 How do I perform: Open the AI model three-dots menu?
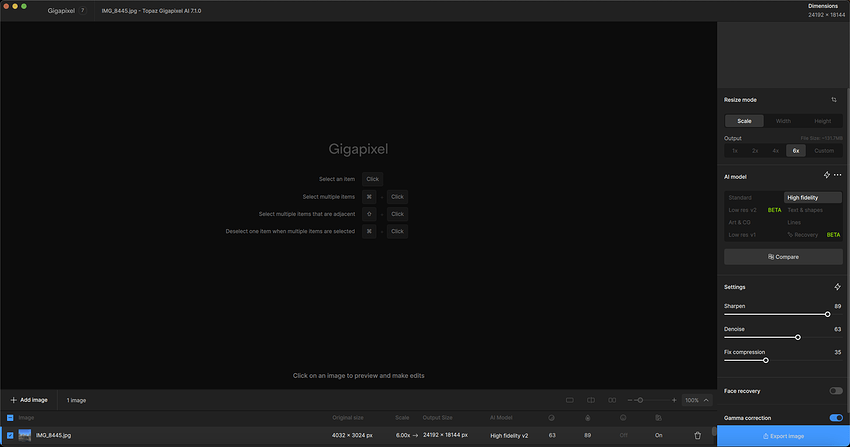point(838,175)
